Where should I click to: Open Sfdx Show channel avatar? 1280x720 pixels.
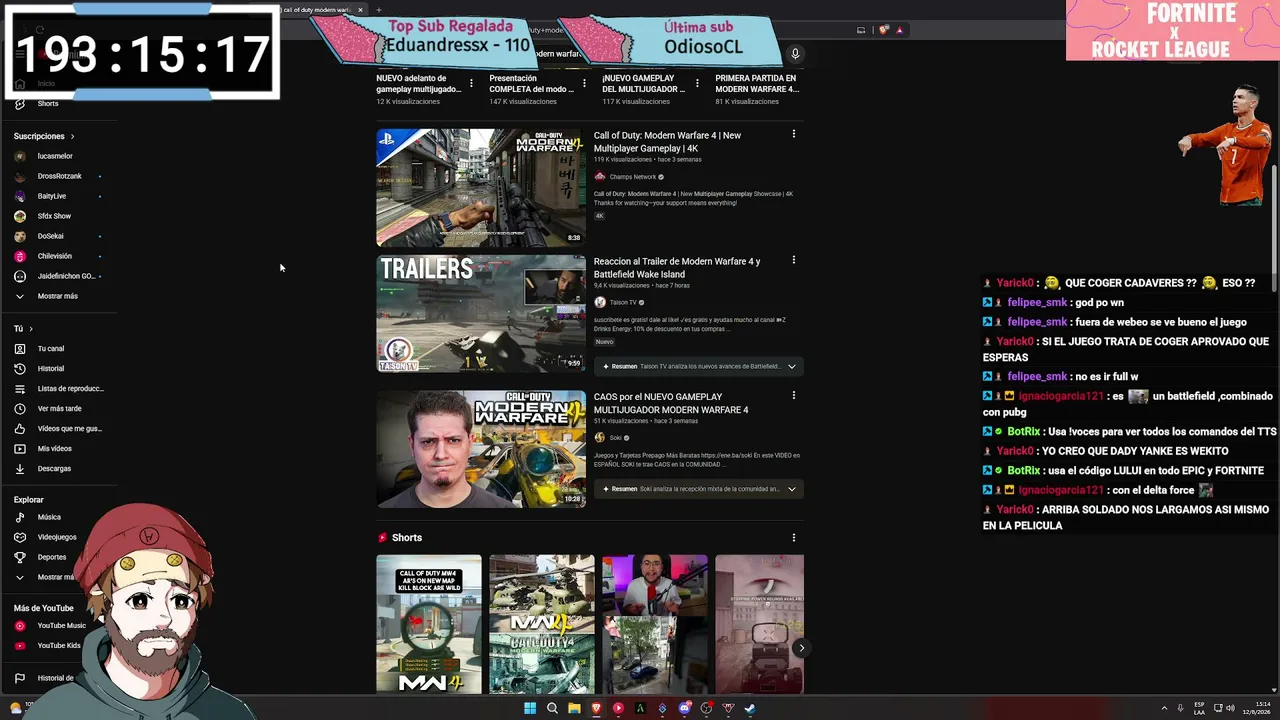tap(20, 216)
